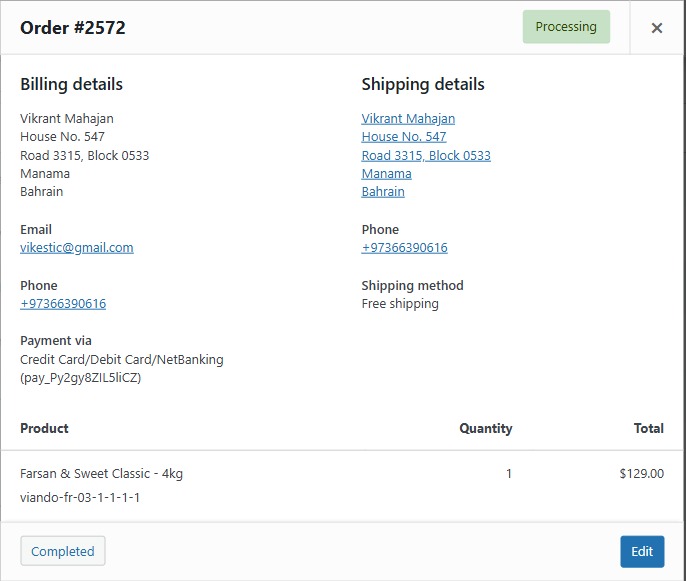Open the order Edit page
686x581 pixels.
coord(641,551)
